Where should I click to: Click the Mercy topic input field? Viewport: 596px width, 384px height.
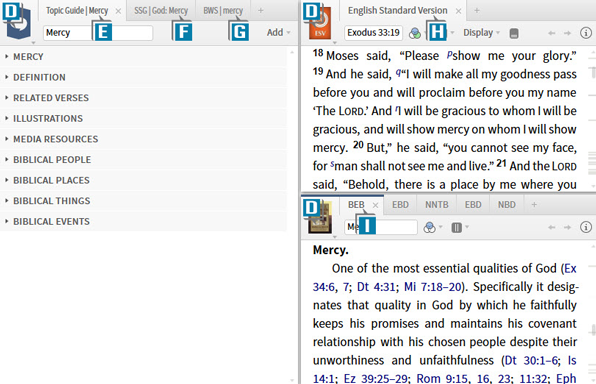click(98, 33)
